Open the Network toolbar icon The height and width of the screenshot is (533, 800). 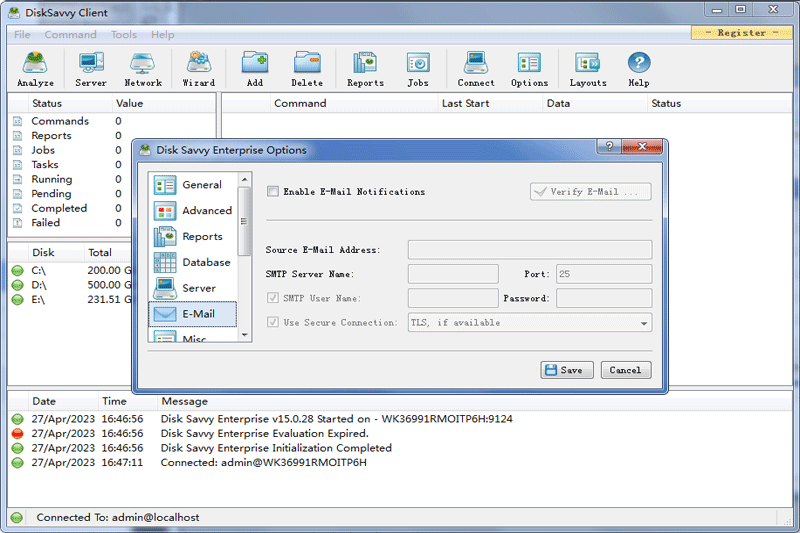tap(143, 69)
